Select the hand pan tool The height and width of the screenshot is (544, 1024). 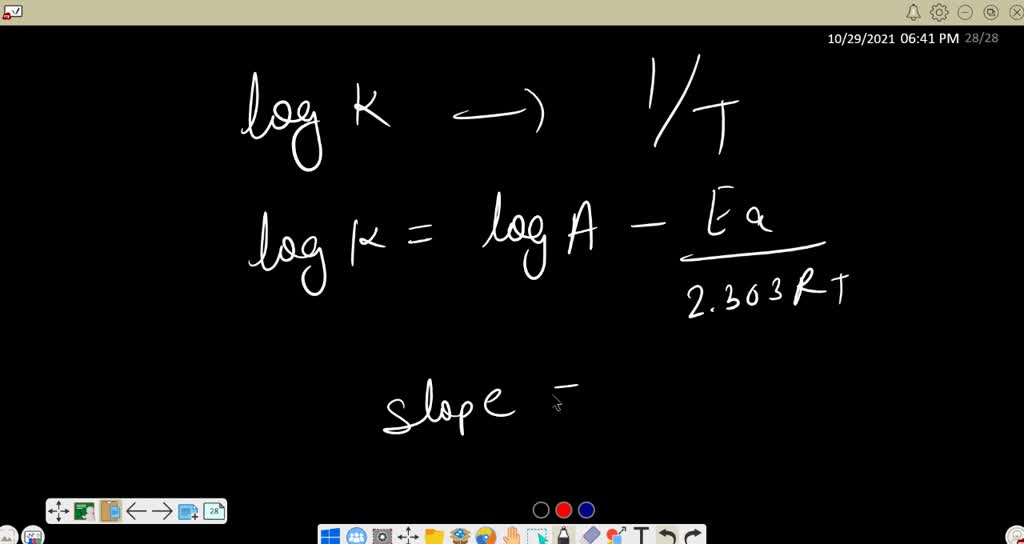click(511, 536)
